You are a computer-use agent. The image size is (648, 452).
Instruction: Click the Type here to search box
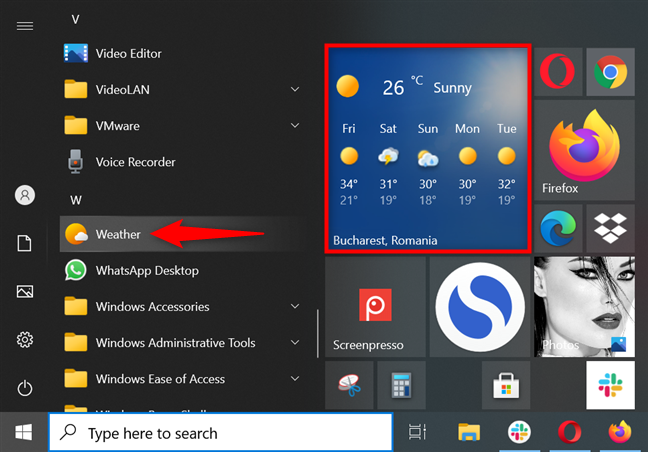coord(220,433)
